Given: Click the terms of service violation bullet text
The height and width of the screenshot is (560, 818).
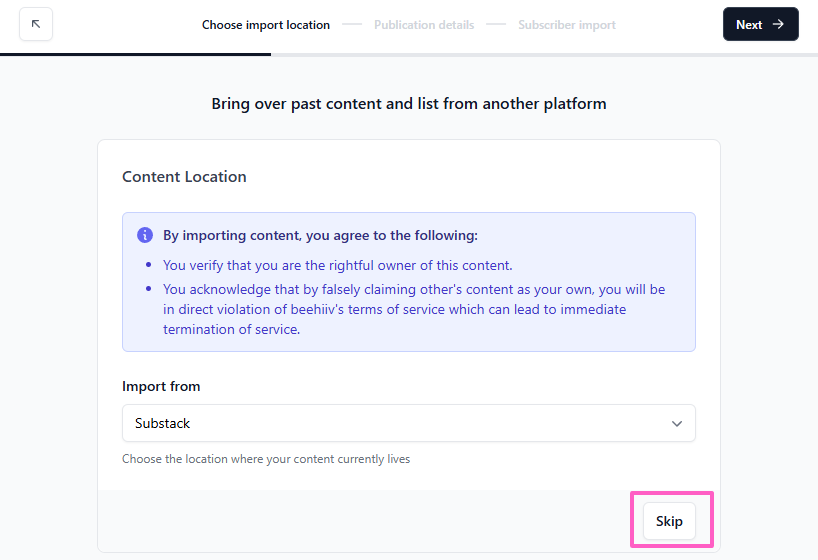Looking at the screenshot, I should coord(414,309).
